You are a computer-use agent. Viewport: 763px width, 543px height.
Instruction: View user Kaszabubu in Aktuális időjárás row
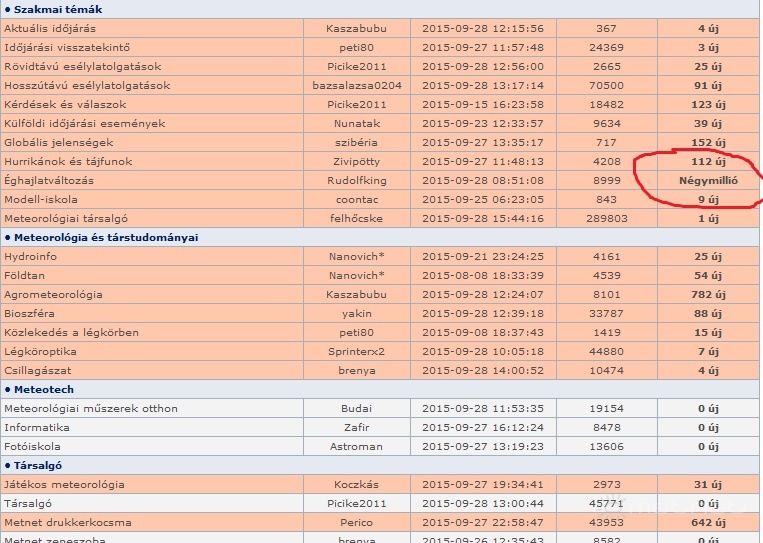click(x=356, y=29)
